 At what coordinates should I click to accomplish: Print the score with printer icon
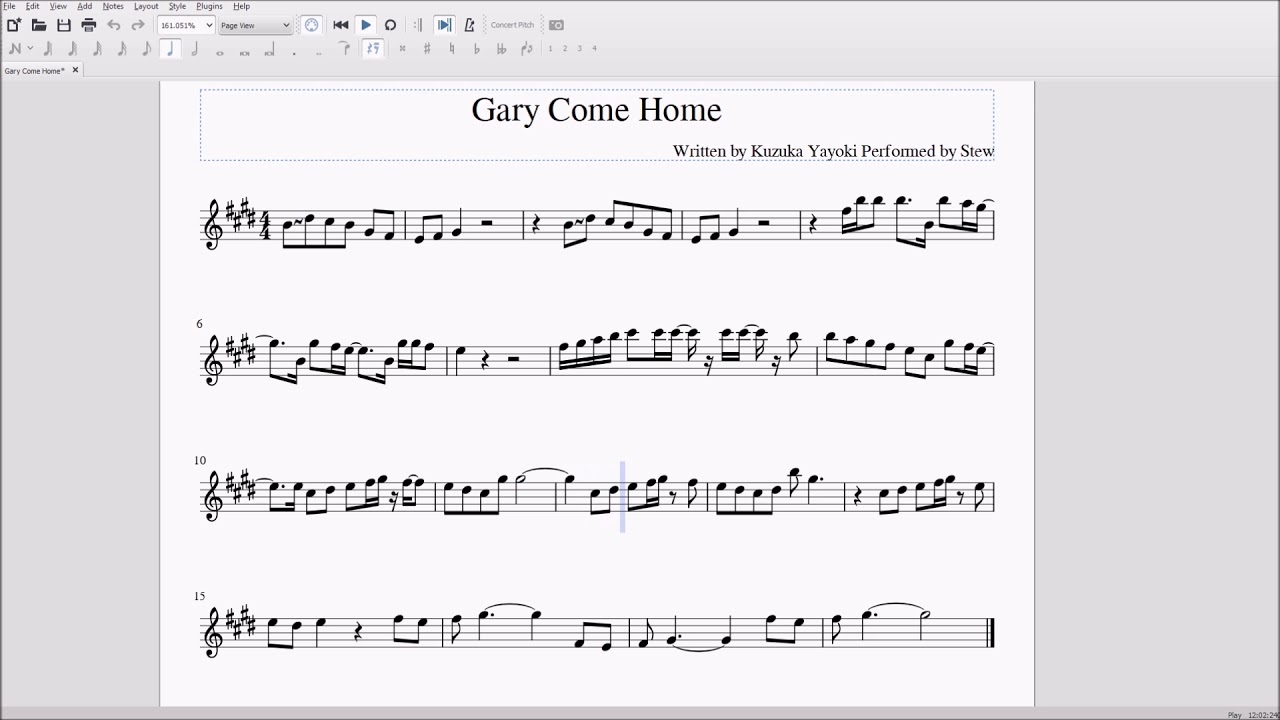(88, 25)
